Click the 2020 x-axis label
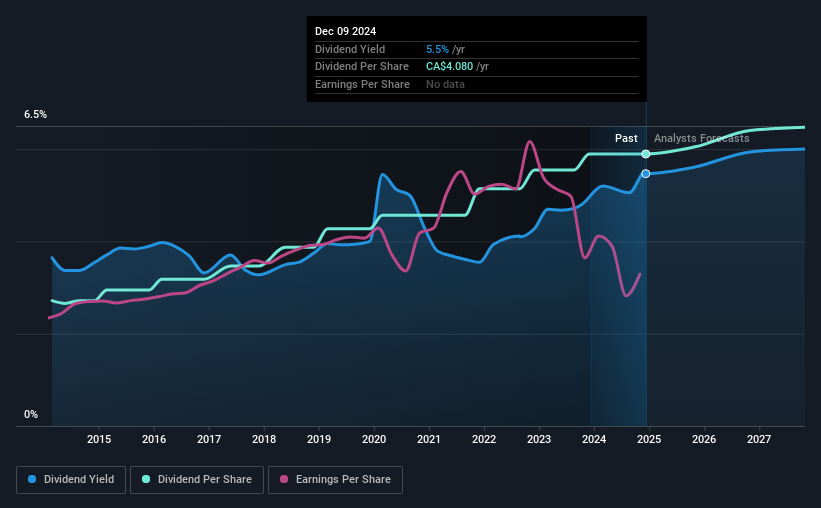 click(x=374, y=439)
